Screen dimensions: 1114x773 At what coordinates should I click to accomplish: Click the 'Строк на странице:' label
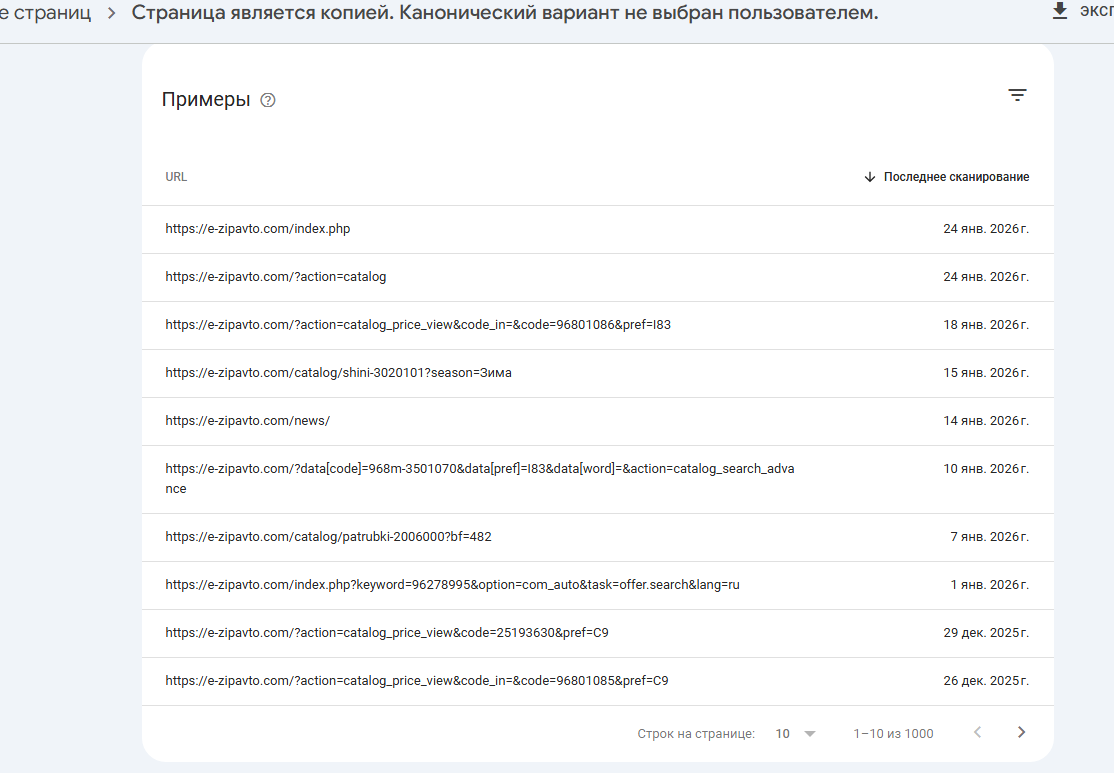click(696, 734)
